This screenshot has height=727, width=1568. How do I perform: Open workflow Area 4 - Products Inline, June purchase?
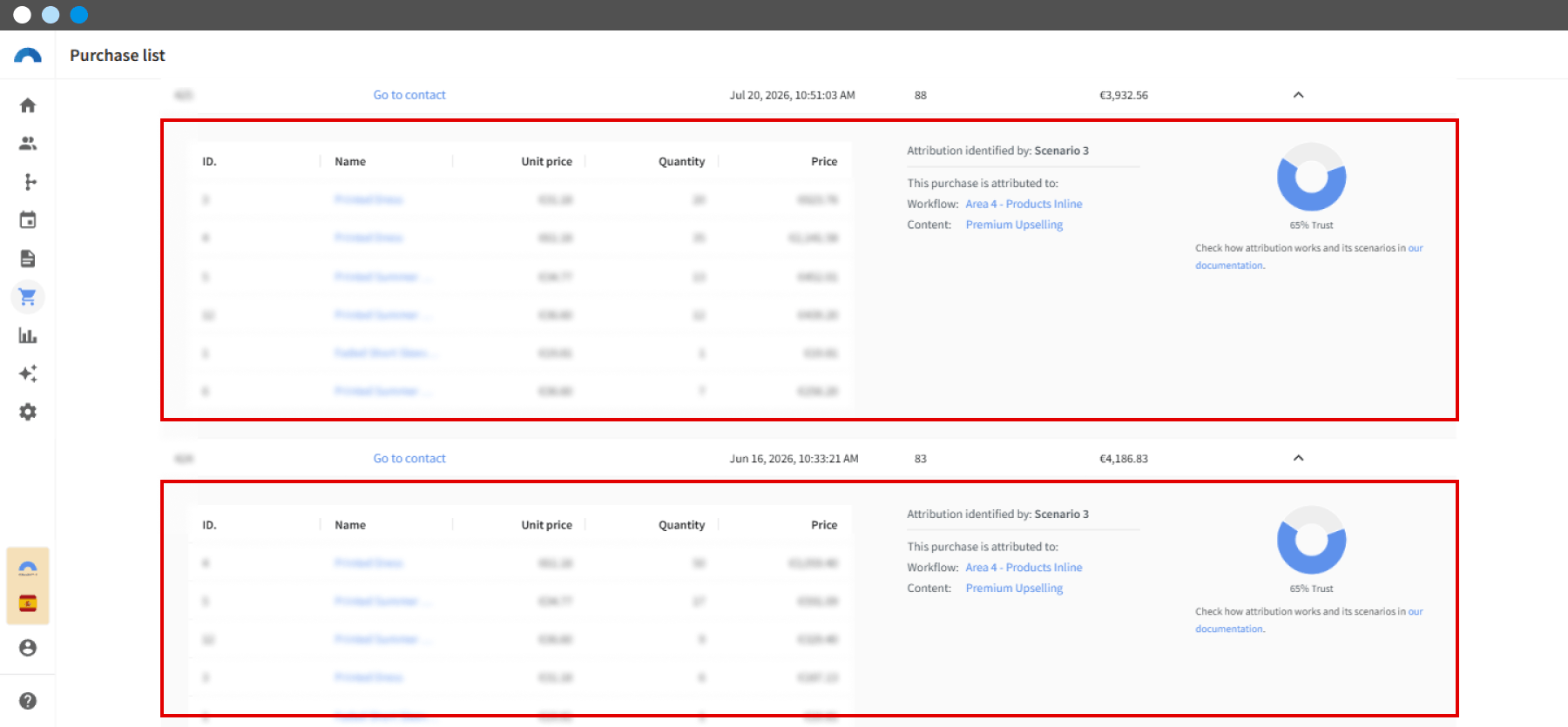tap(1024, 567)
